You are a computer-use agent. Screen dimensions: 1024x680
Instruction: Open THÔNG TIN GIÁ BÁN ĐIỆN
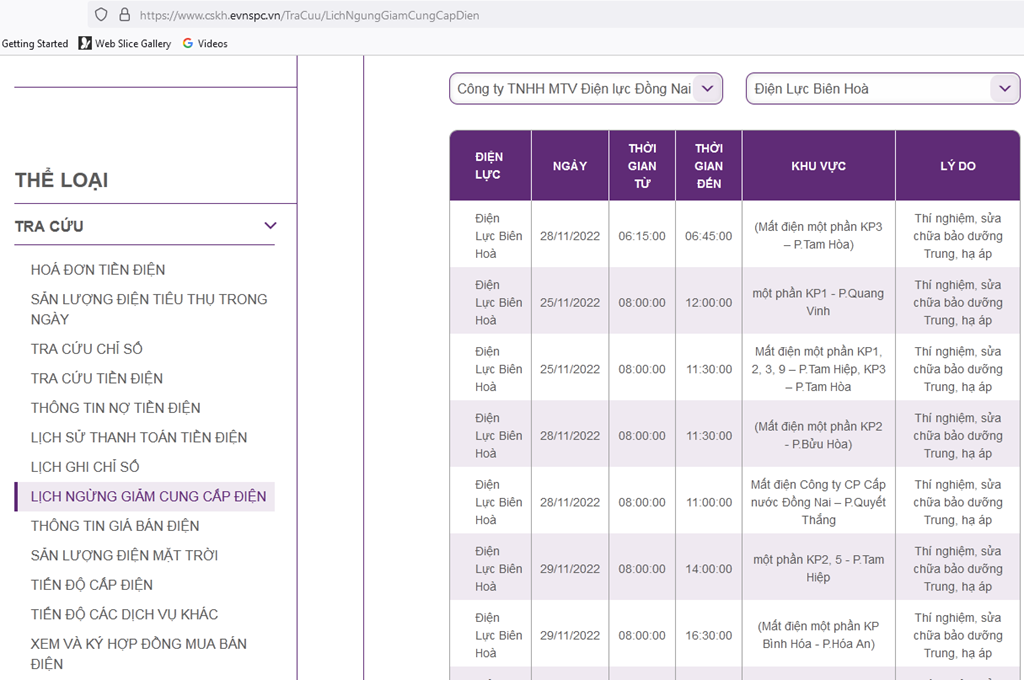tap(115, 526)
